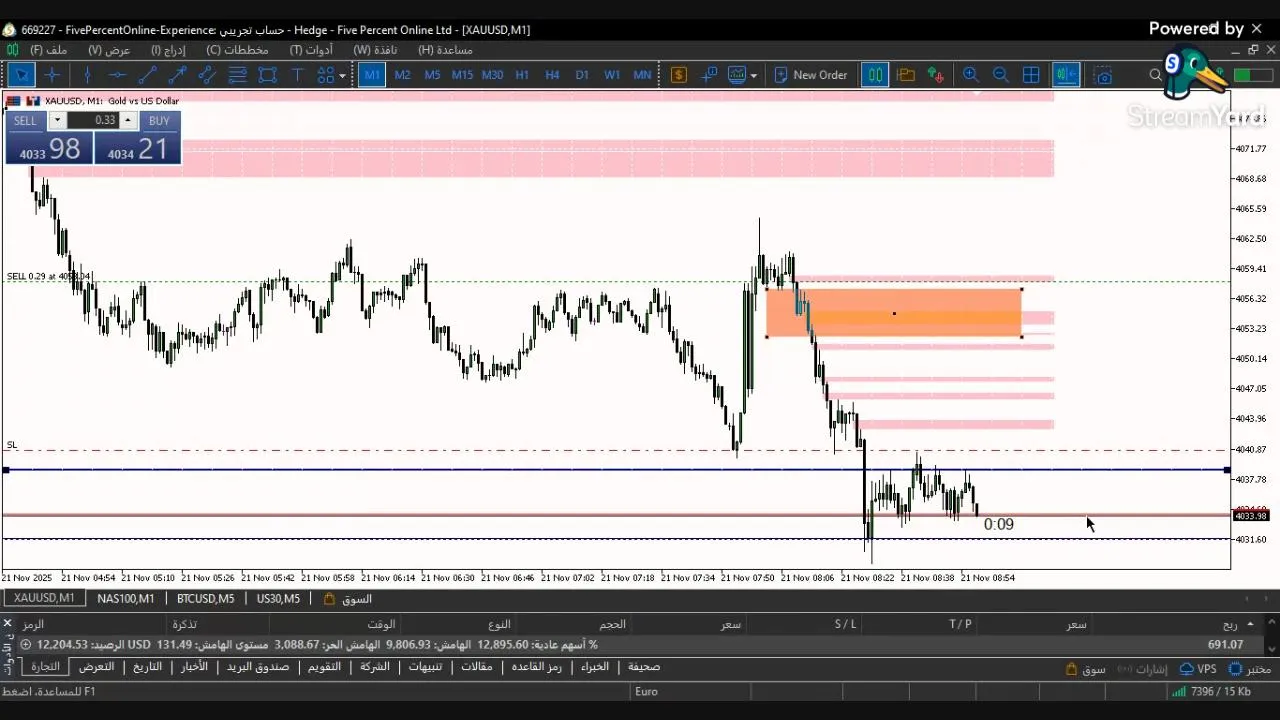
Task: Select the rectangle shape tool
Action: pos(267,75)
